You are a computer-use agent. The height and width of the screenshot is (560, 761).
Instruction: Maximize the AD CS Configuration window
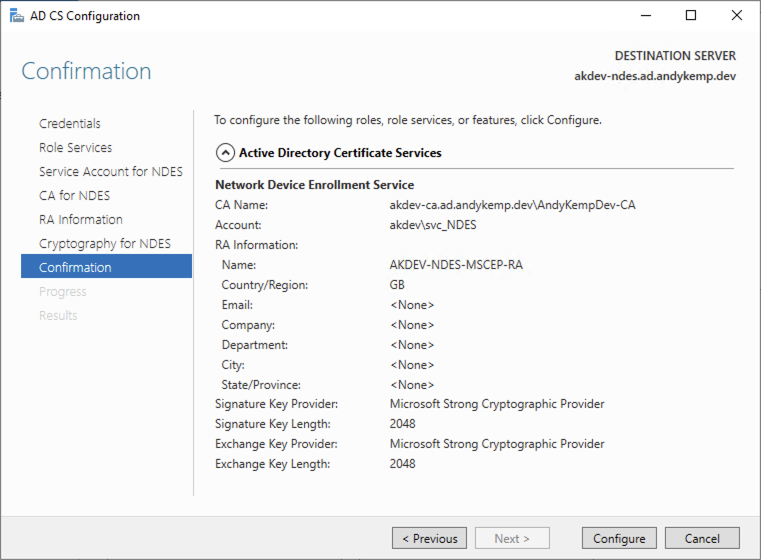tap(691, 16)
